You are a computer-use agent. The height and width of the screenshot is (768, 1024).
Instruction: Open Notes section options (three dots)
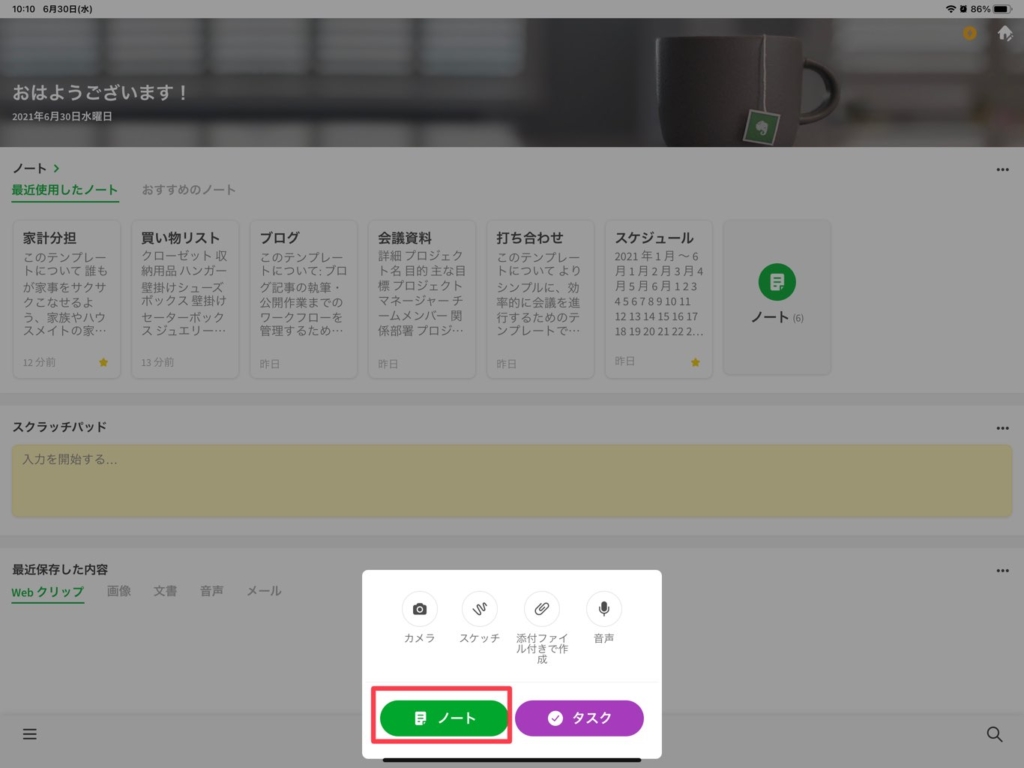click(1002, 170)
